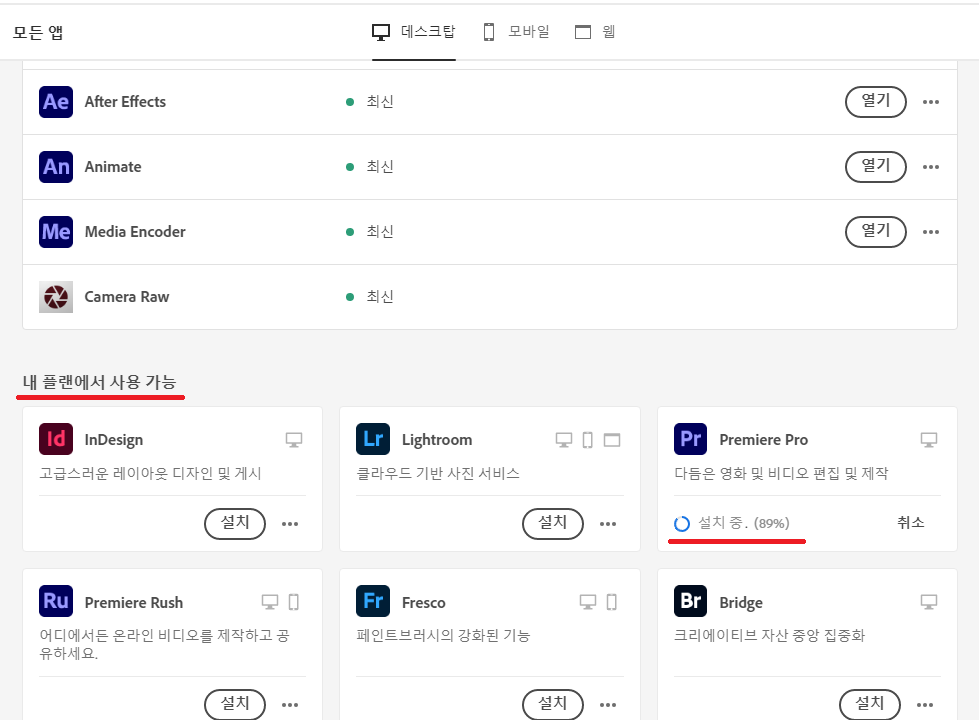Click the After Effects app icon
This screenshot has height=720, width=979.
[x=56, y=102]
